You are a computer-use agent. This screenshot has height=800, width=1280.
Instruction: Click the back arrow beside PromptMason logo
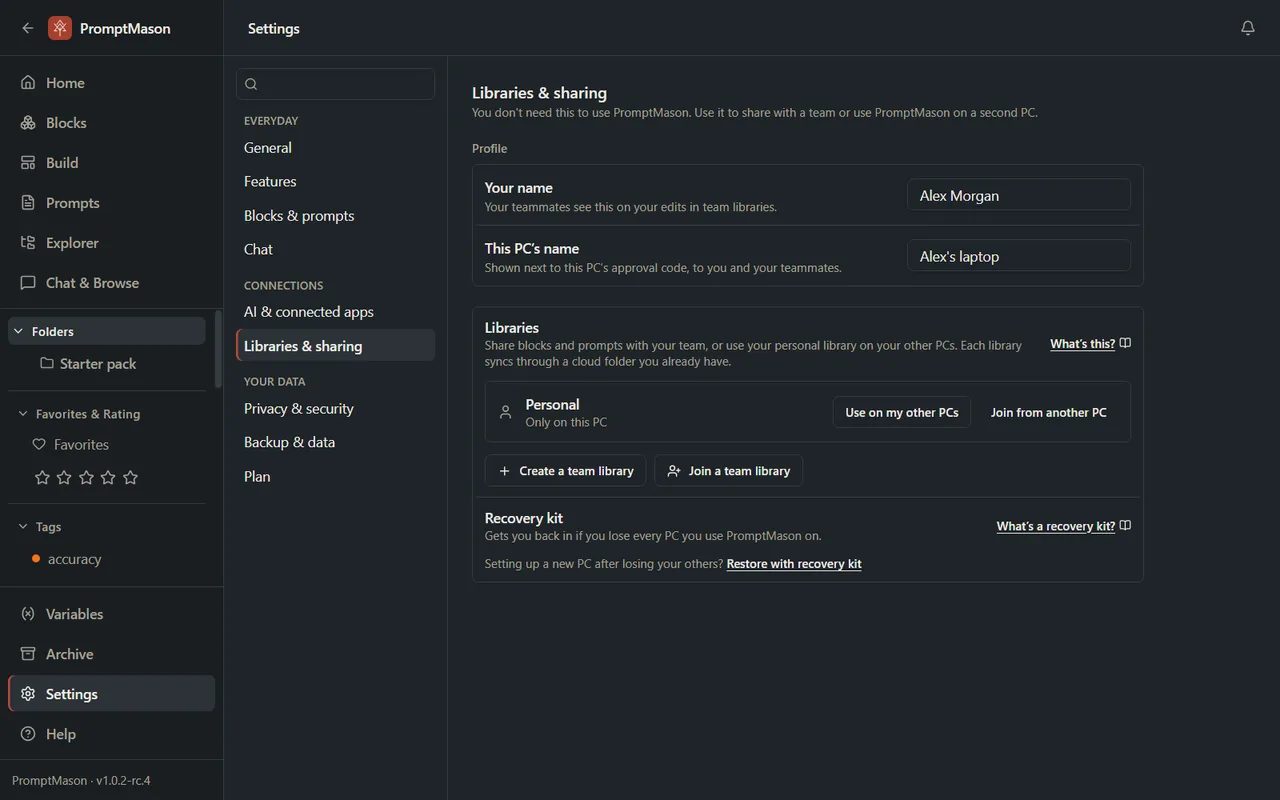pos(28,28)
